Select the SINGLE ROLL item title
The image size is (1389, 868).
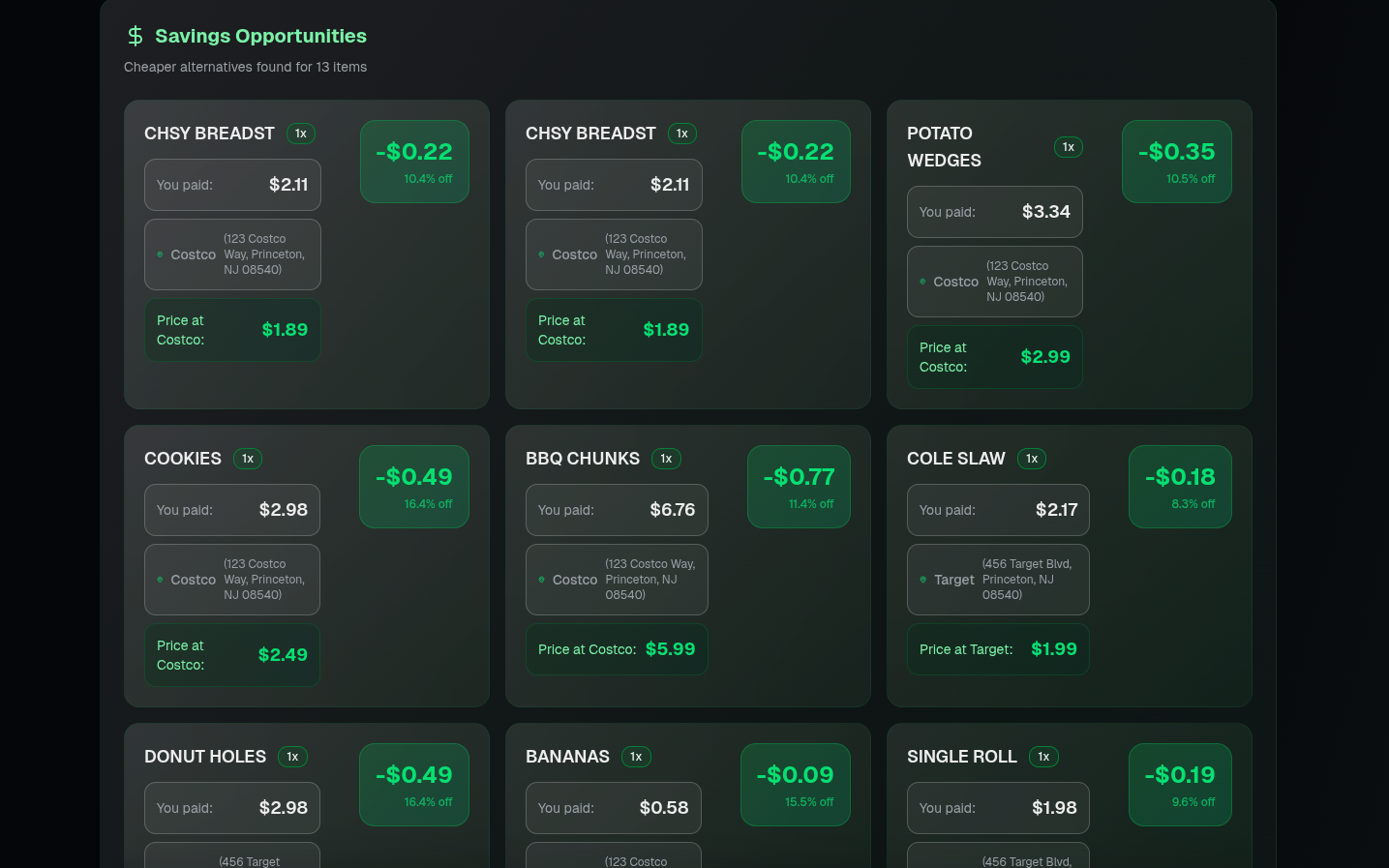point(962,757)
